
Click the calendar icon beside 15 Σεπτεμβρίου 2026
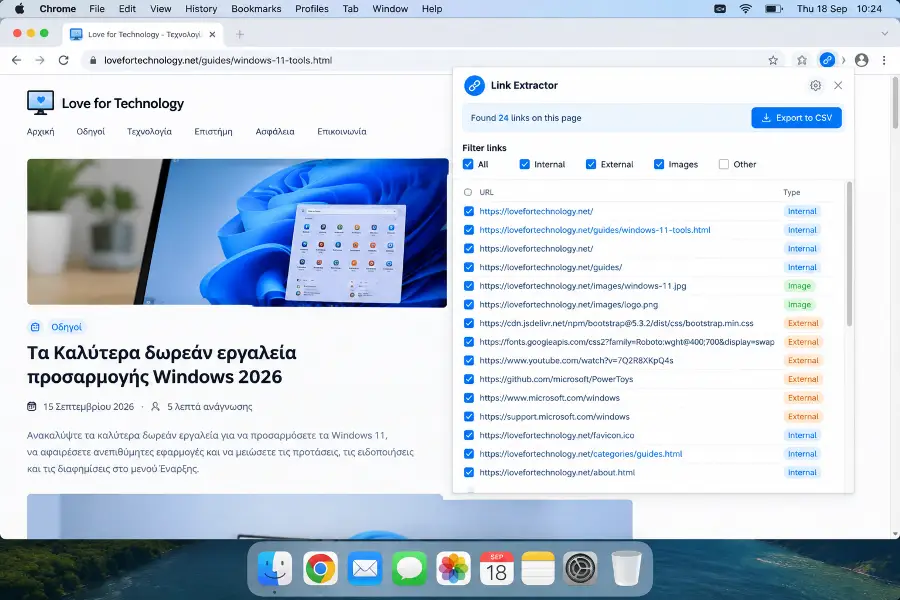pyautogui.click(x=32, y=407)
